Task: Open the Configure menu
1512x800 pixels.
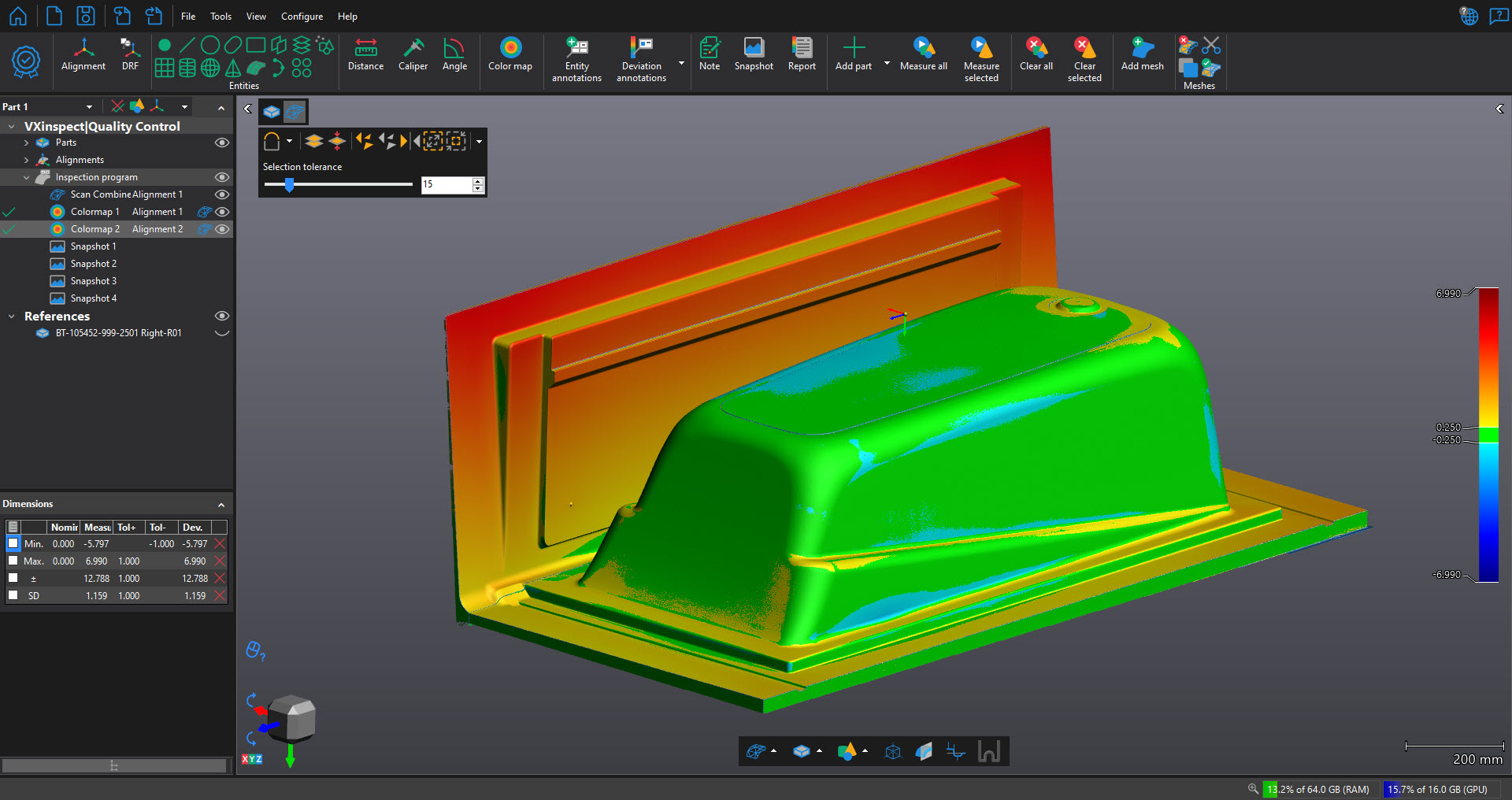Action: pyautogui.click(x=302, y=17)
